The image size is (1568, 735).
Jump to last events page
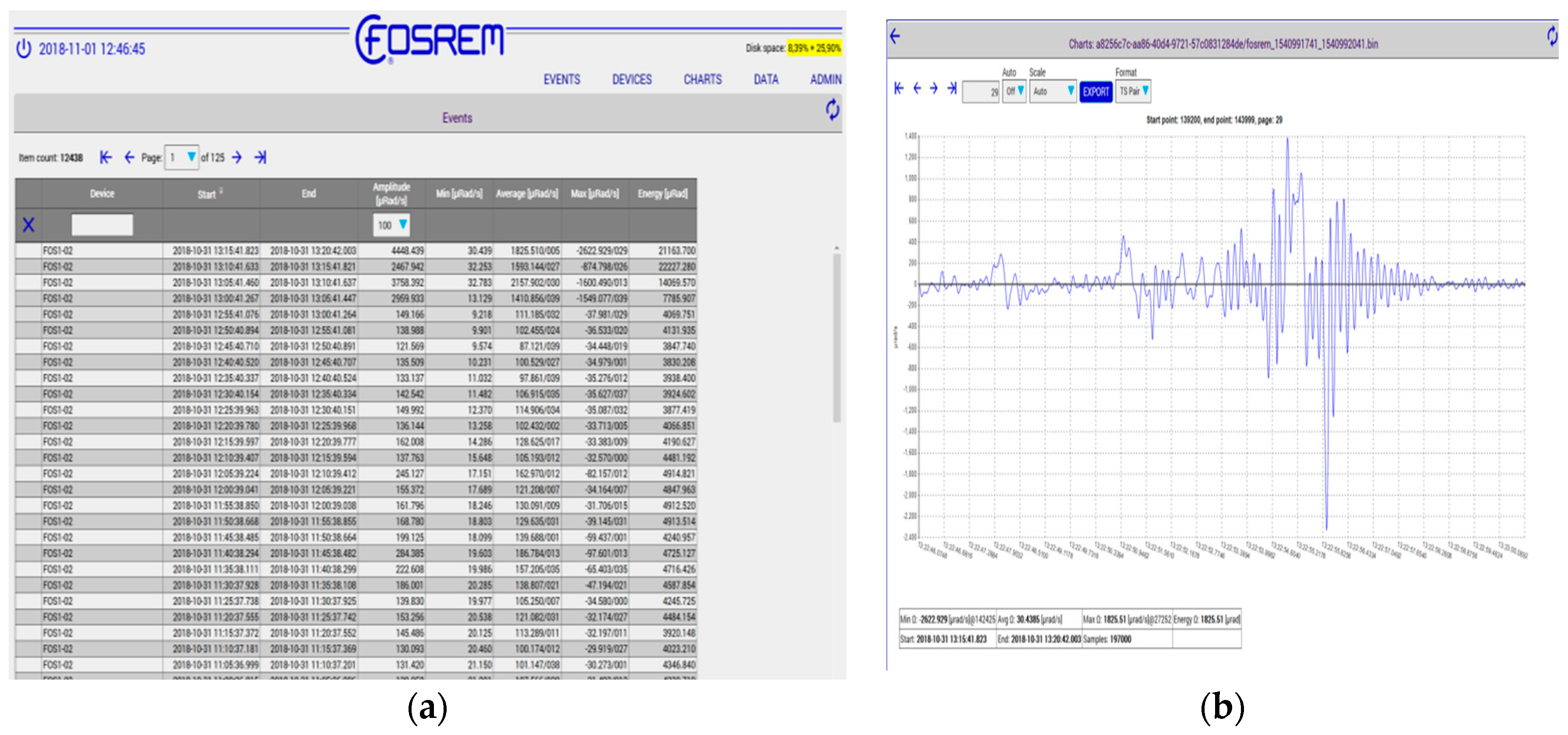tap(261, 158)
